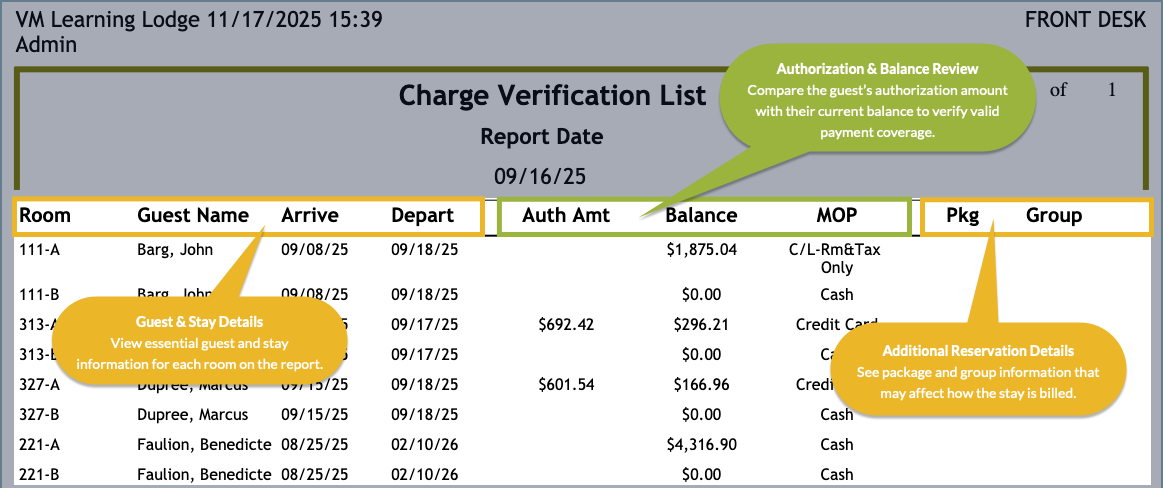The image size is (1163, 488).
Task: Click the Arrive column header
Action: pyautogui.click(x=309, y=215)
